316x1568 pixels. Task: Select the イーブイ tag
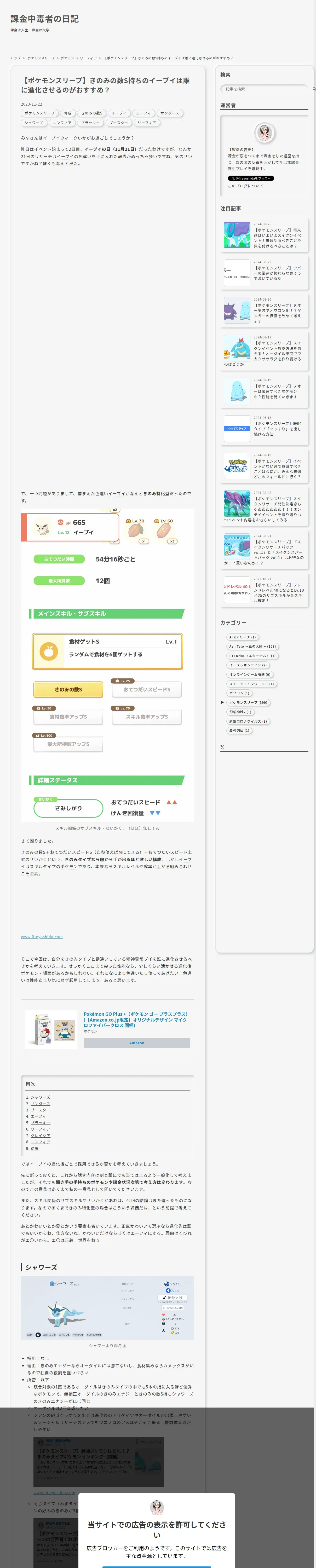119,113
